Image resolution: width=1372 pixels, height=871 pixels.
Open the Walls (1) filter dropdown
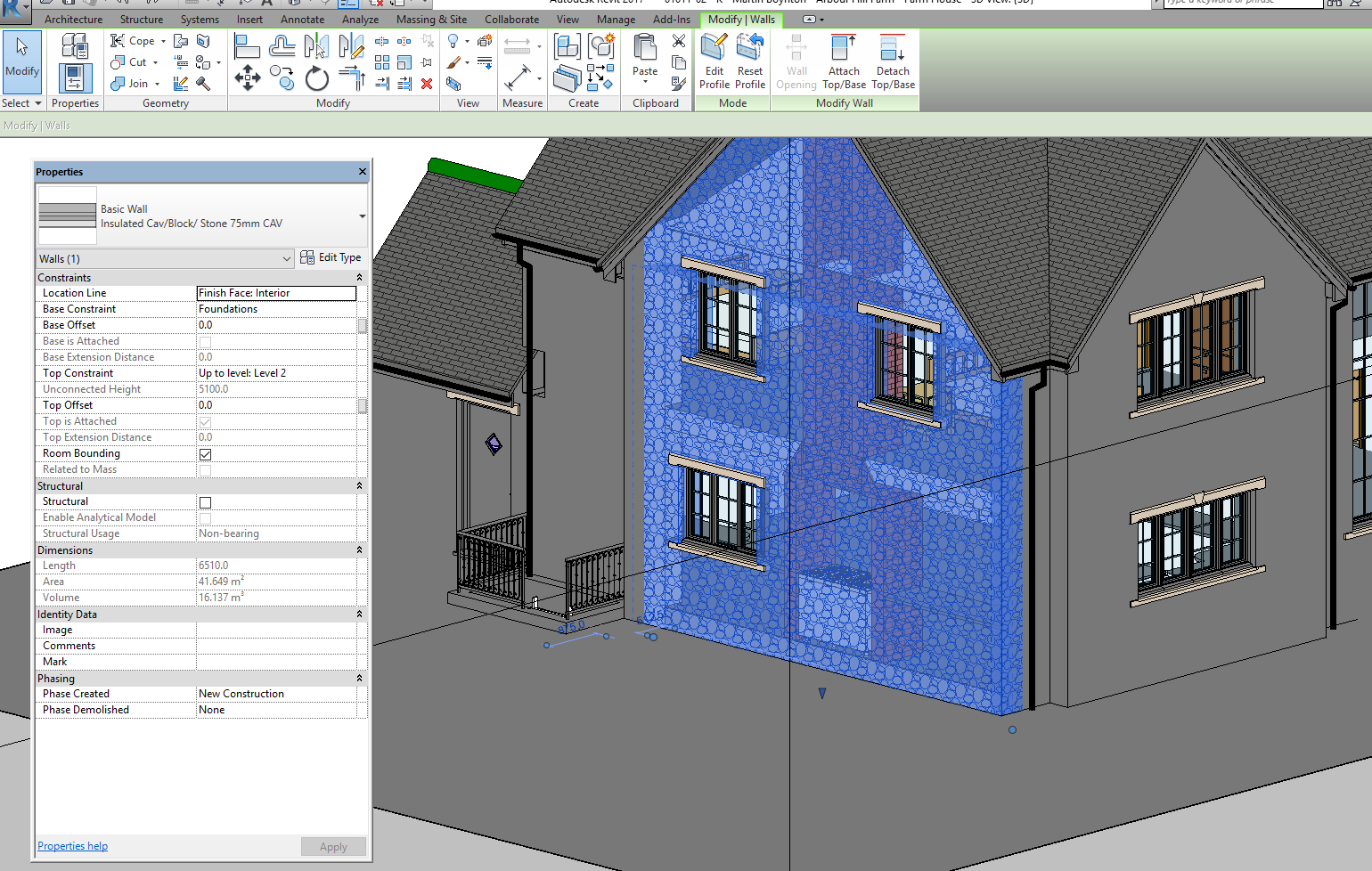click(286, 259)
